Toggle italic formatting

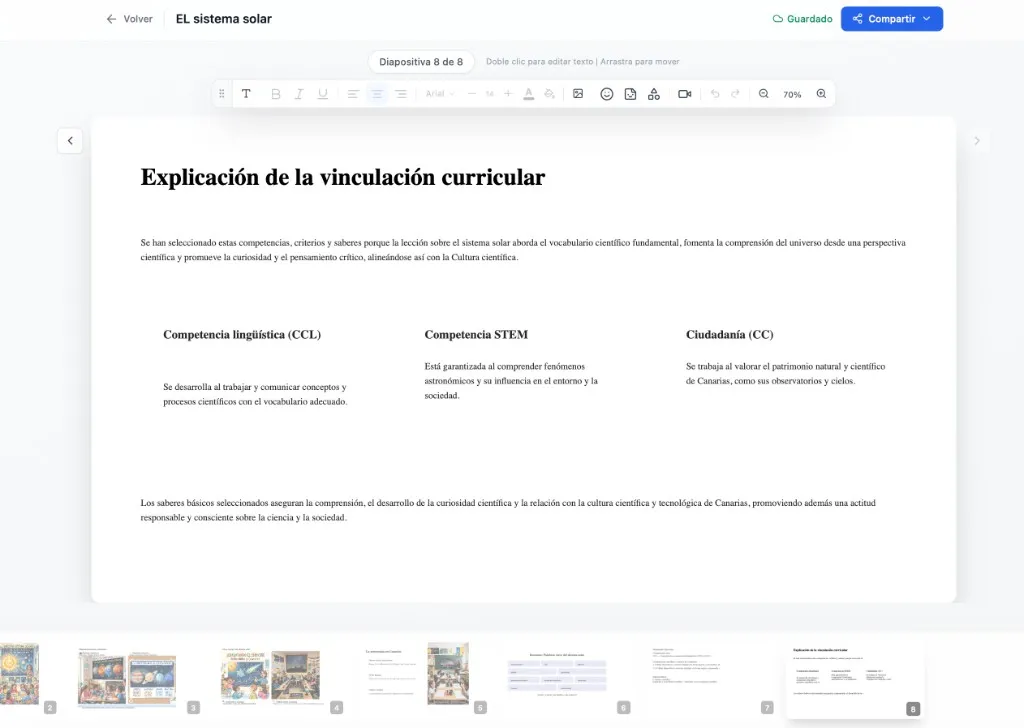point(299,94)
